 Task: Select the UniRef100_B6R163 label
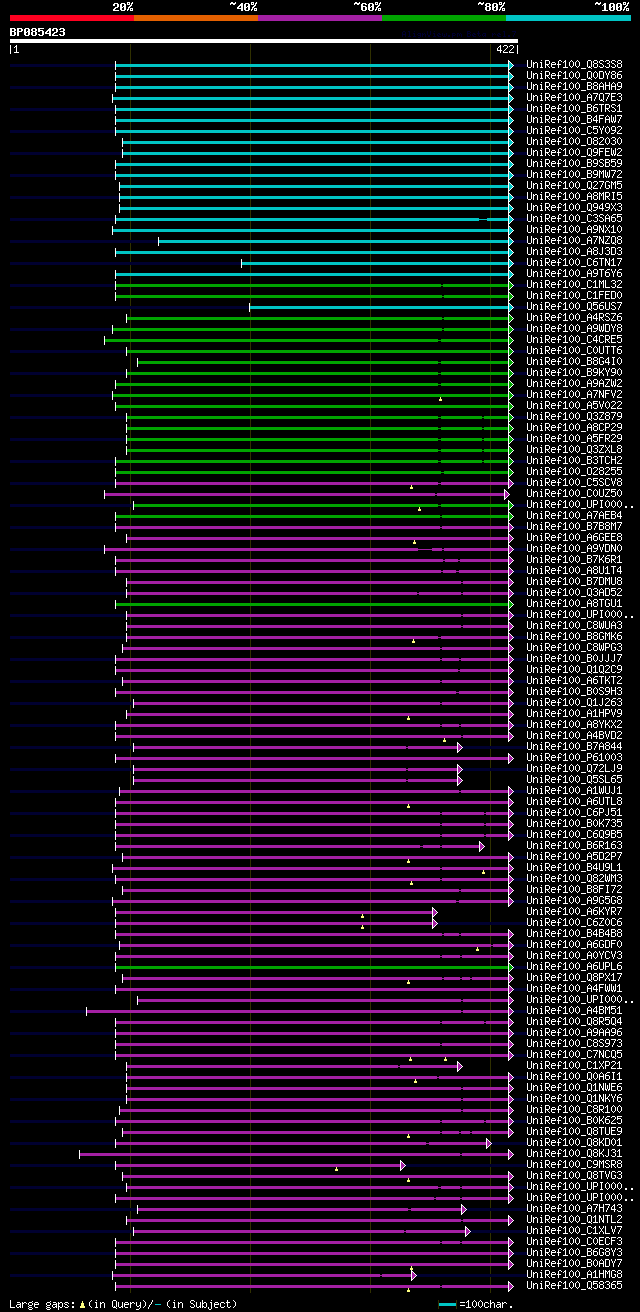574,845
